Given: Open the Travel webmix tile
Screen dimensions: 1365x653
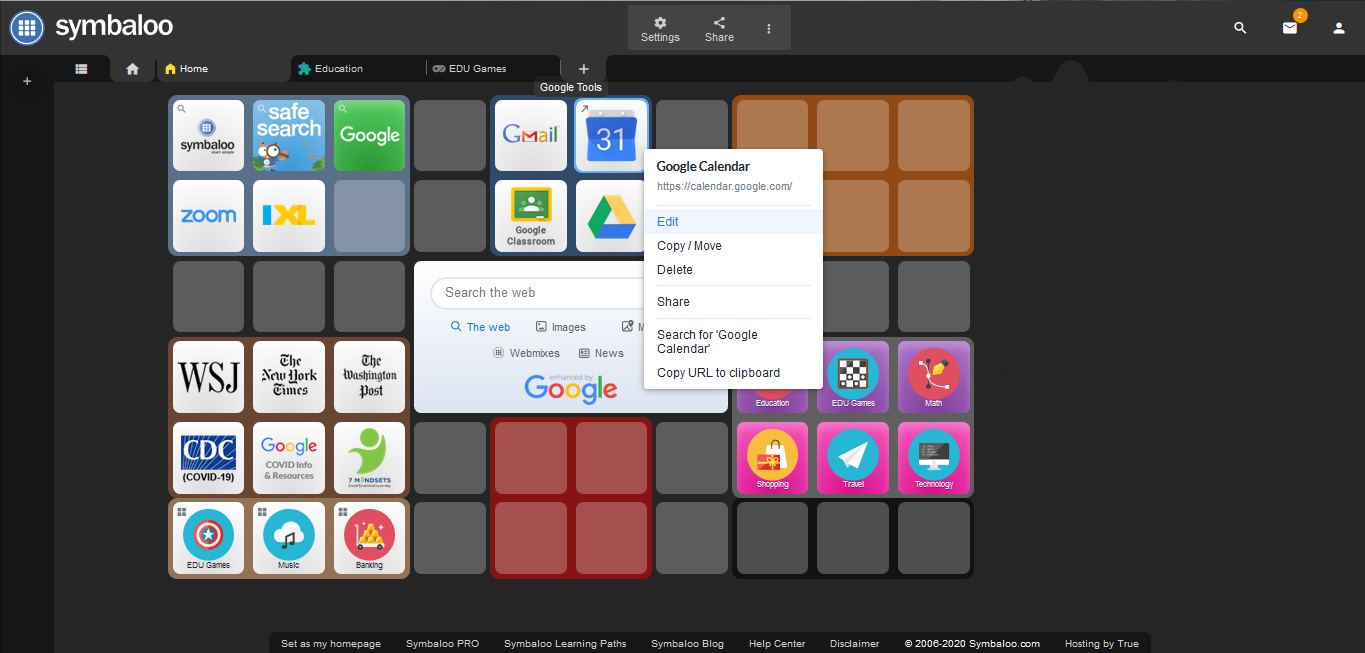Looking at the screenshot, I should pos(853,457).
